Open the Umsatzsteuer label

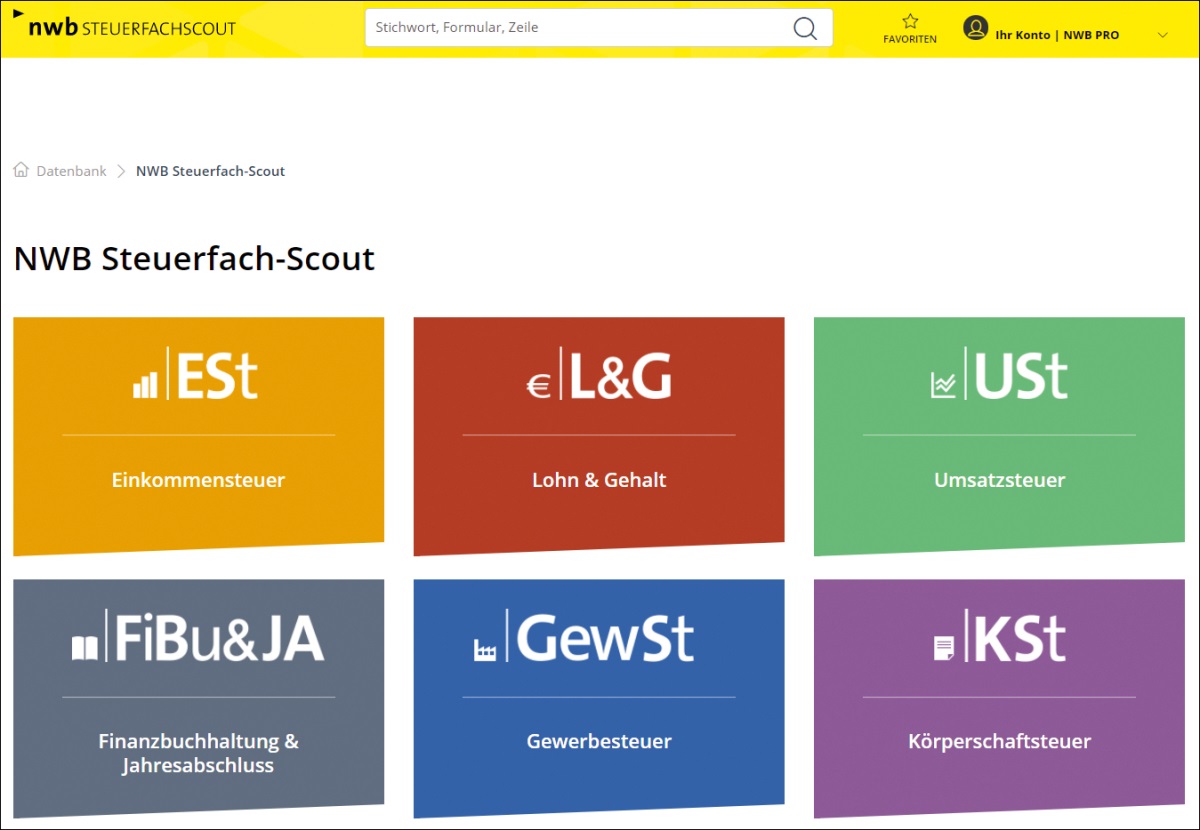[999, 480]
